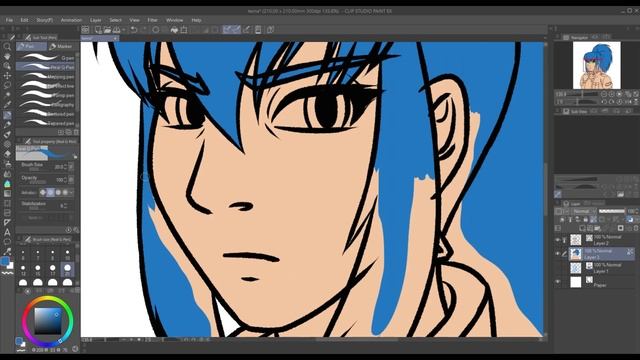
Task: Click the Save icon in command bar
Action: [x=117, y=29]
